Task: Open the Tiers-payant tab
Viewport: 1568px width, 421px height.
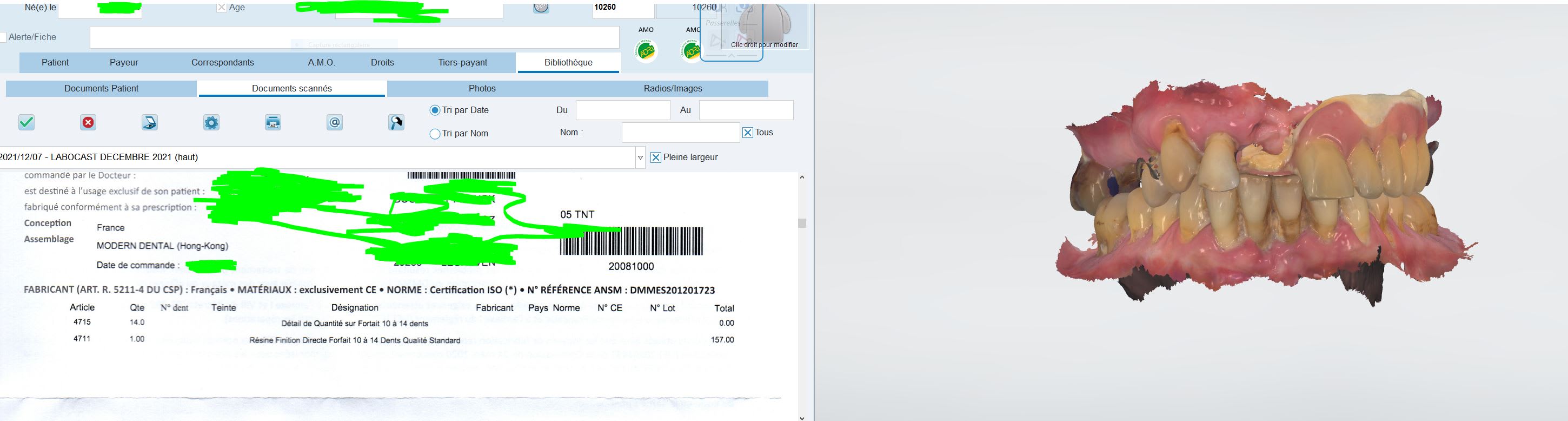Action: click(463, 63)
